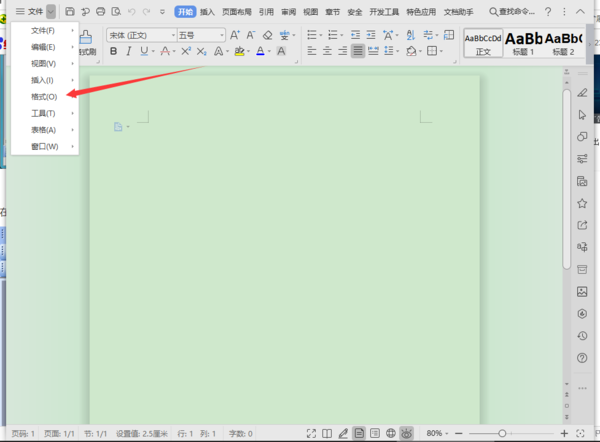Click the zoom slider handle
This screenshot has height=442, width=600.
coord(502,433)
